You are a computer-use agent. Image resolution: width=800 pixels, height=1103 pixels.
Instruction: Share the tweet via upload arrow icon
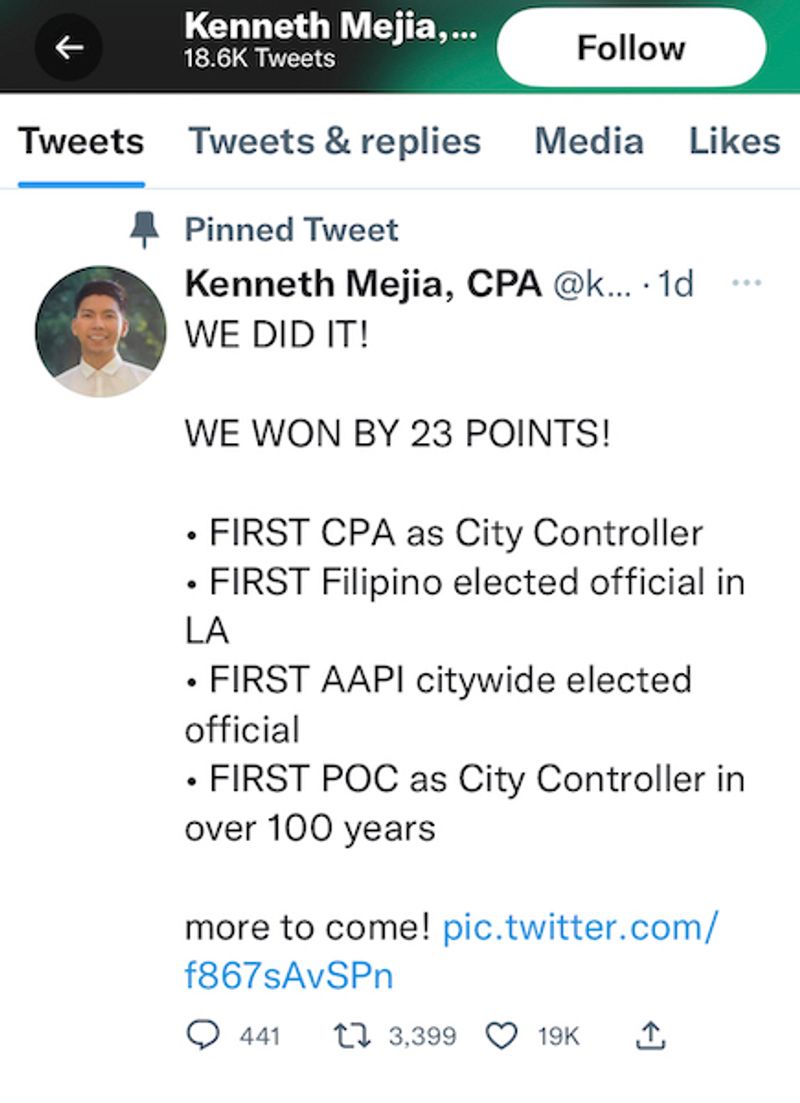pos(650,1036)
